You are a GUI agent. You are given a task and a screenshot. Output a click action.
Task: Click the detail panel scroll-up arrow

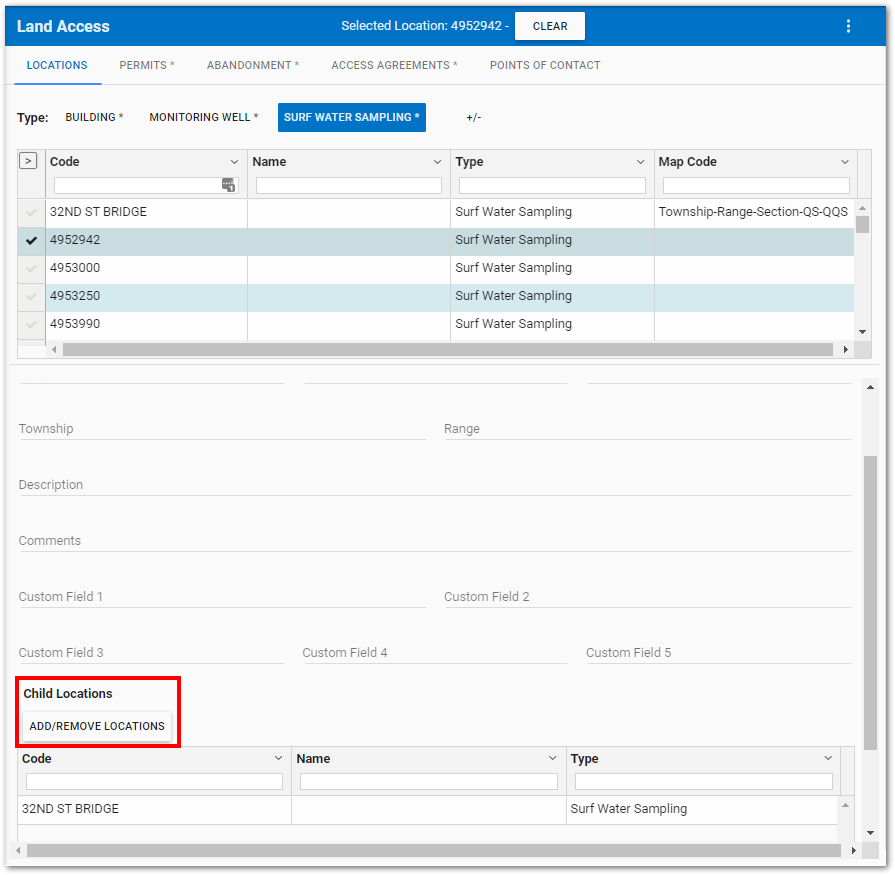pos(869,387)
